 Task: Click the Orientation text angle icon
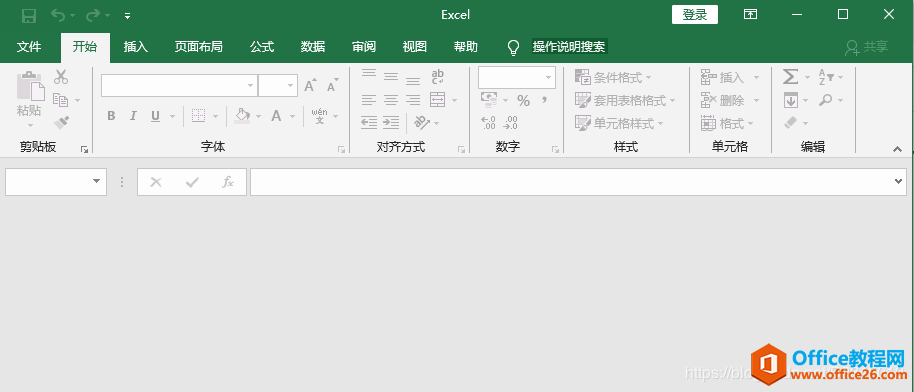[x=422, y=122]
